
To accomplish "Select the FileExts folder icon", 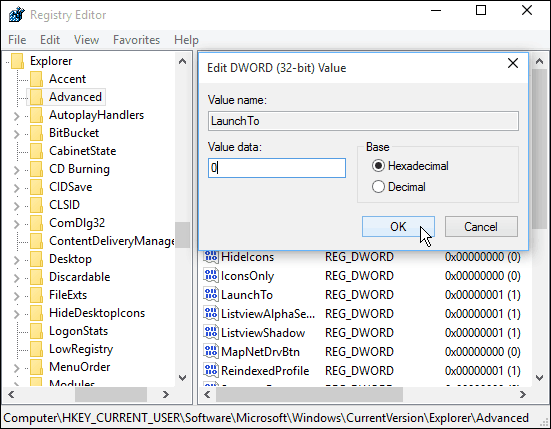I will coord(36,295).
